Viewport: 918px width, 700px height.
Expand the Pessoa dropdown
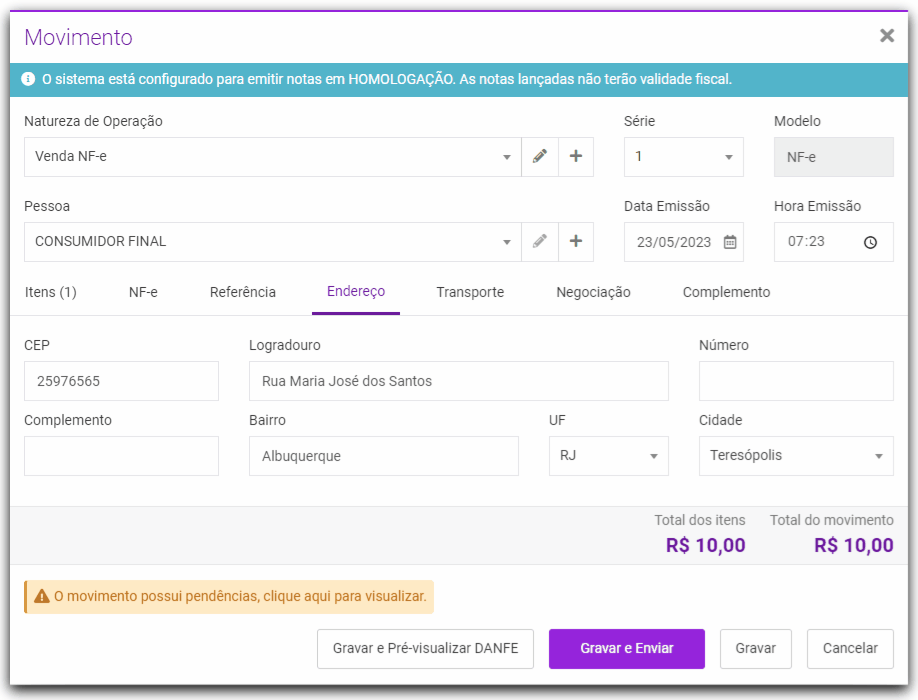point(507,242)
